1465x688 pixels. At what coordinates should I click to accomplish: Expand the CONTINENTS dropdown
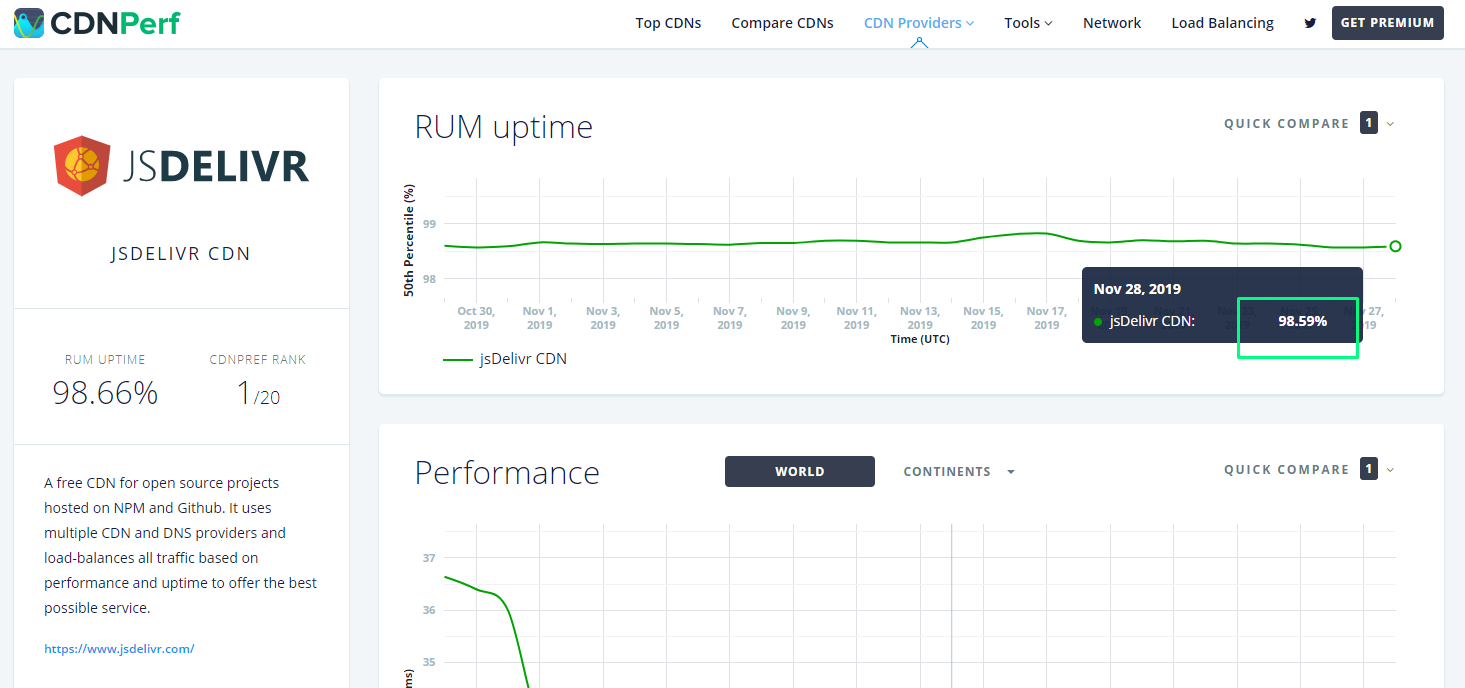click(959, 472)
